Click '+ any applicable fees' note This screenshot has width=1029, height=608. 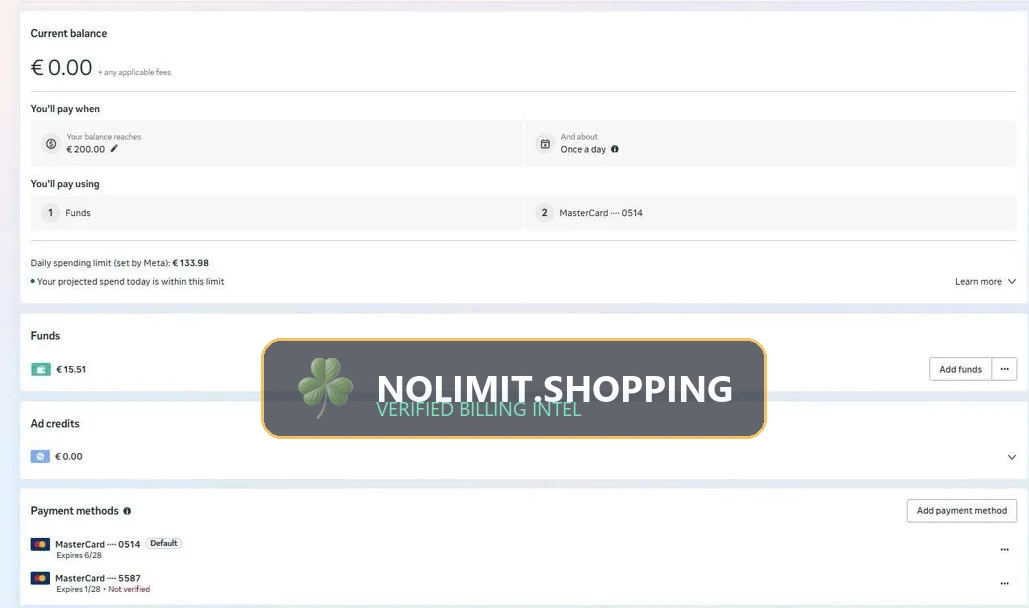coord(135,72)
